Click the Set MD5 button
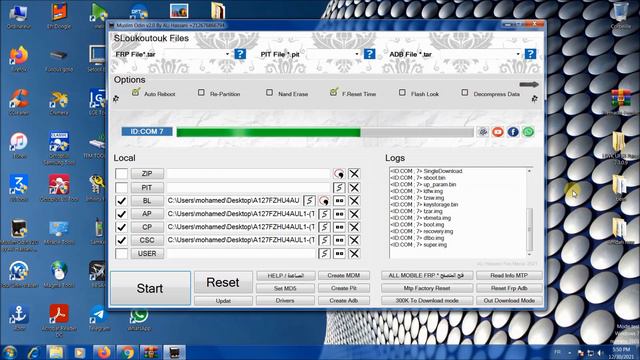Screen dimensions: 640x360 click(285, 288)
